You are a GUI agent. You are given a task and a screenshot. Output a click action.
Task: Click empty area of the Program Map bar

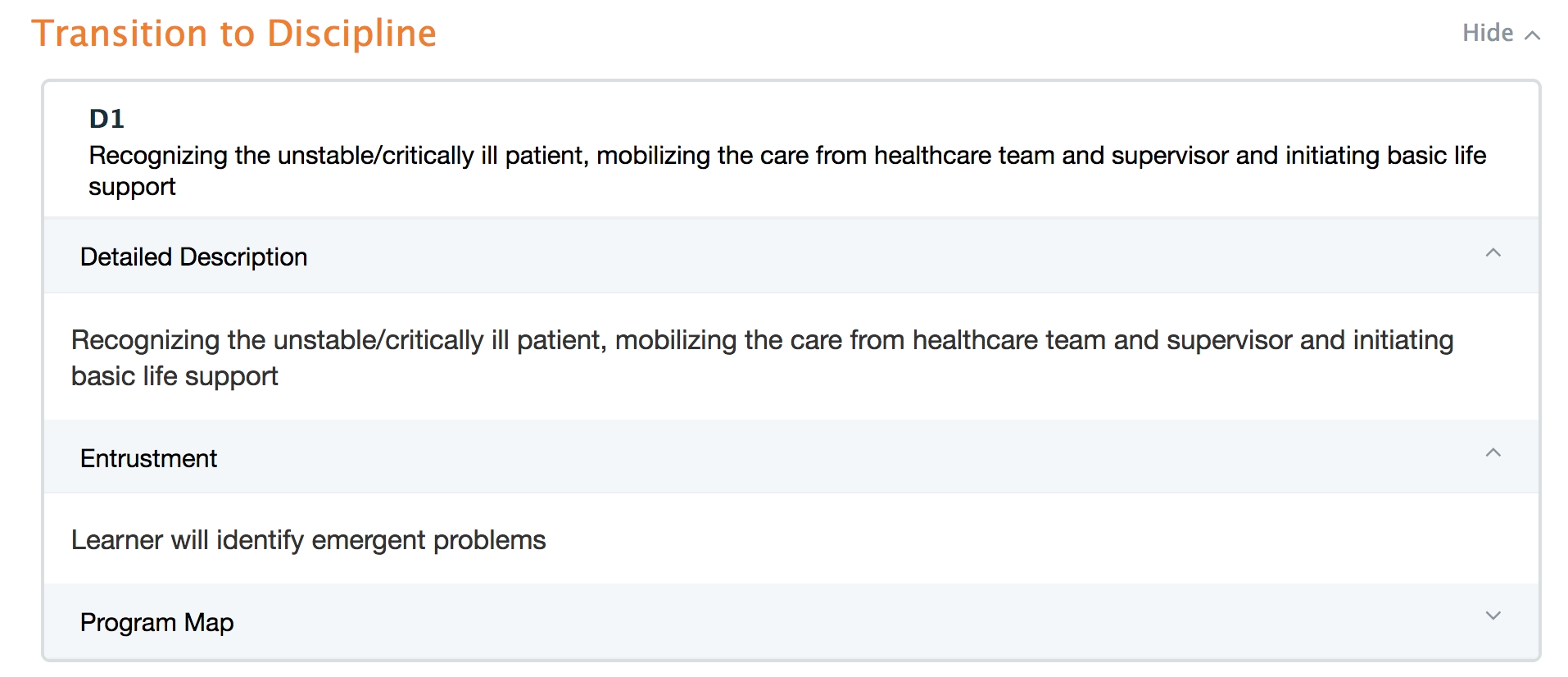pyautogui.click(x=819, y=622)
